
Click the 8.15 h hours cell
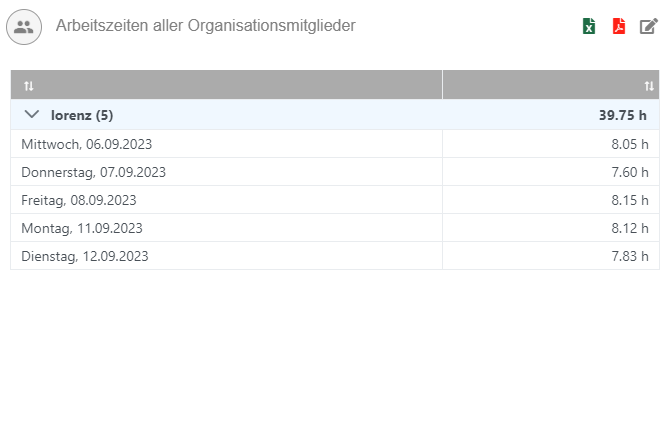(630, 200)
